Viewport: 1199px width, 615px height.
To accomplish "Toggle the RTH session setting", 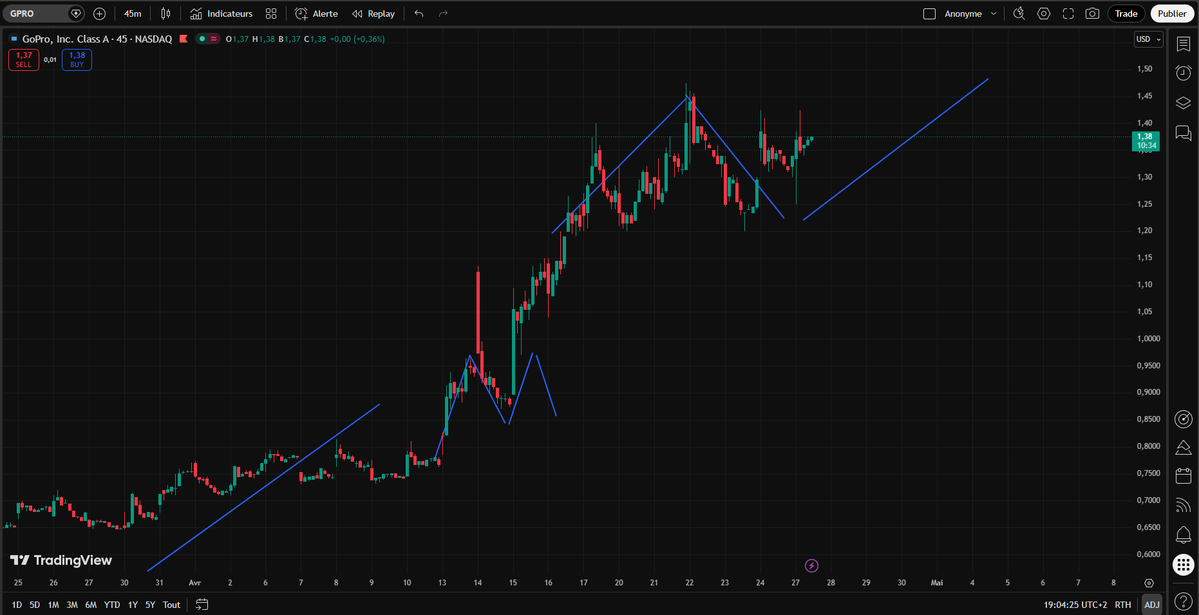I will tap(1123, 604).
